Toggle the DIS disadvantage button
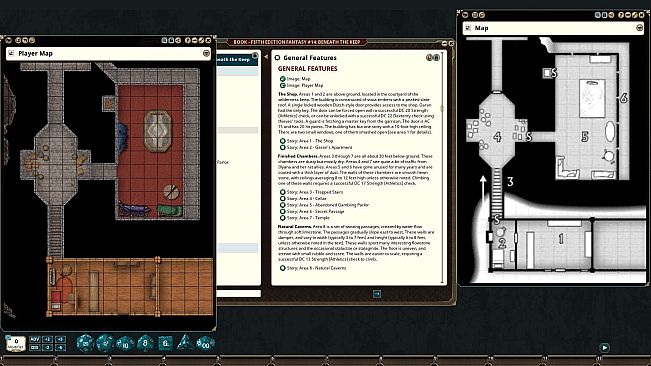Viewport: 651px width, 366px height. tap(35, 347)
